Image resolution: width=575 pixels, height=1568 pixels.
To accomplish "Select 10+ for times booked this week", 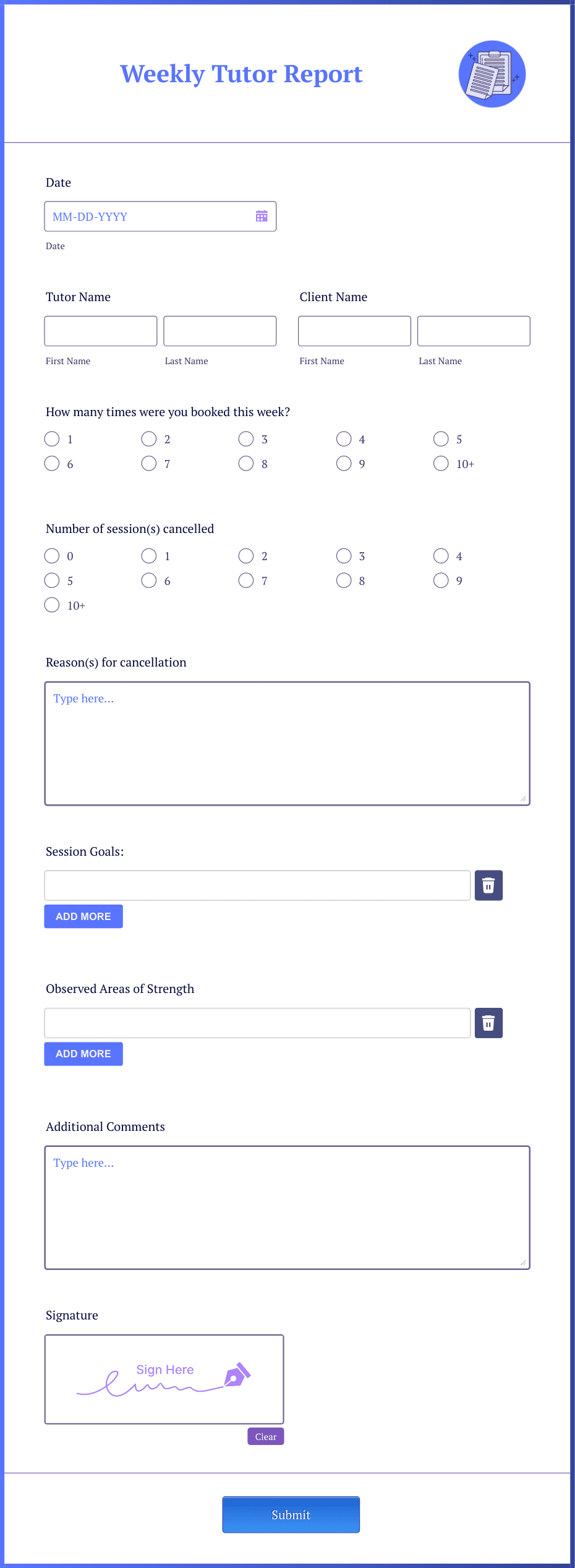I will [441, 463].
